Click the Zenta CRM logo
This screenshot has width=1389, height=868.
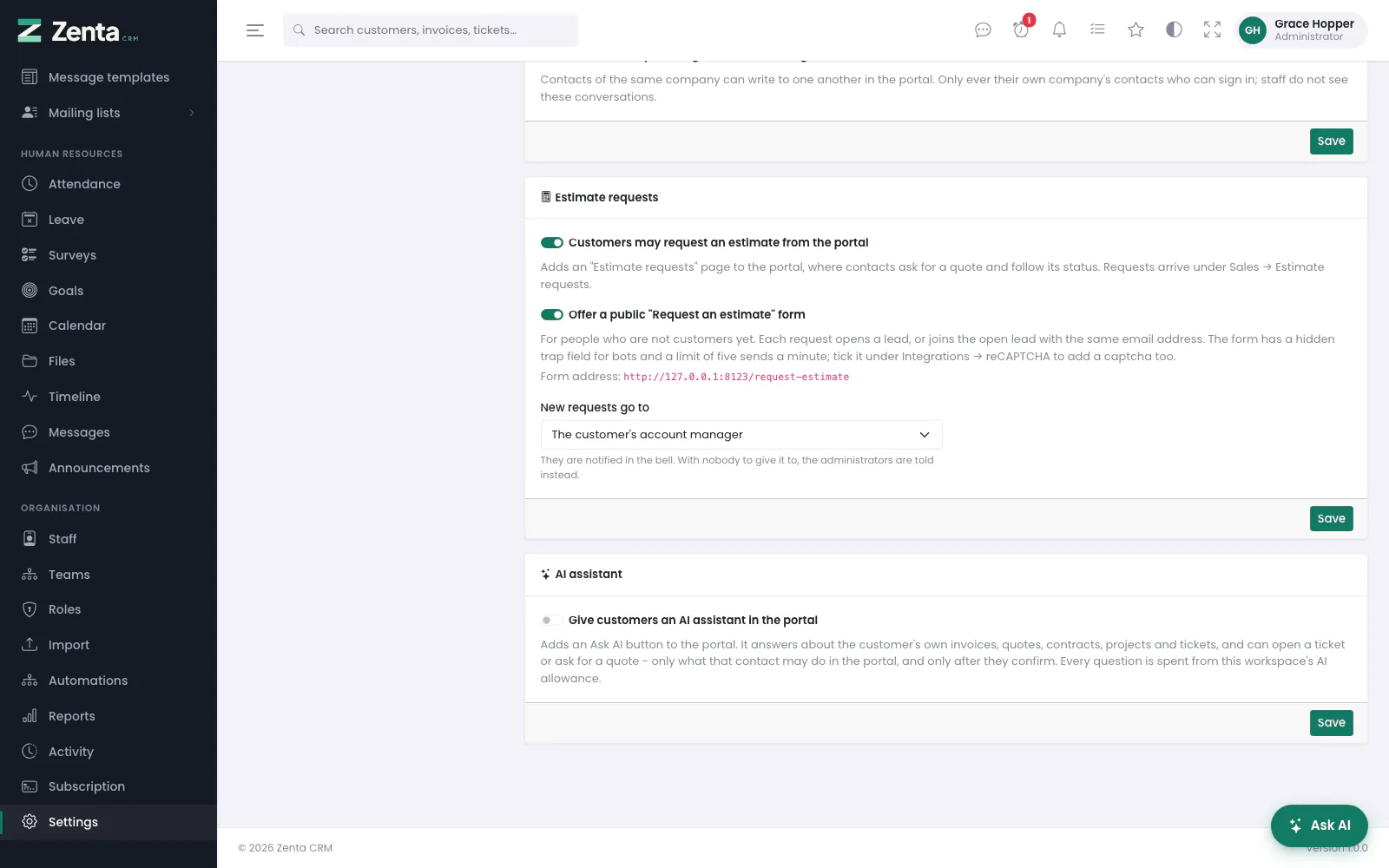point(78,31)
